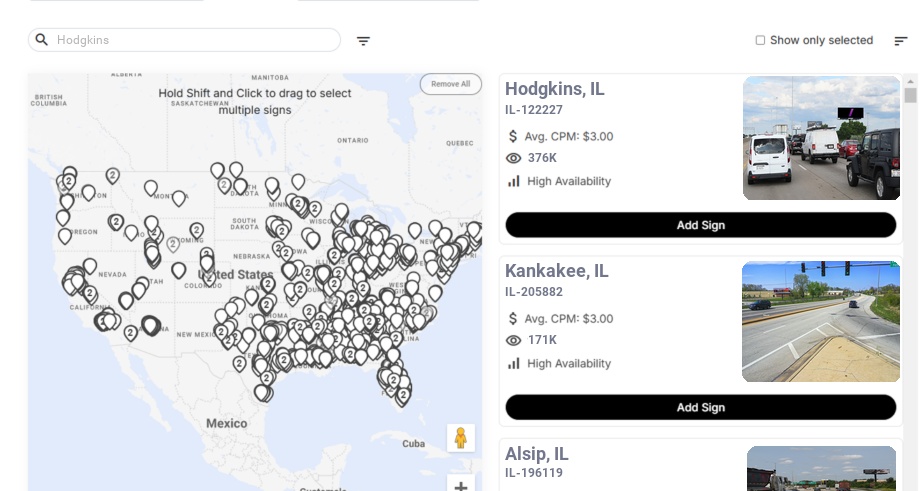The image size is (920, 491).
Task: Click the Hodgkins, IL listing title
Action: pyautogui.click(x=555, y=89)
